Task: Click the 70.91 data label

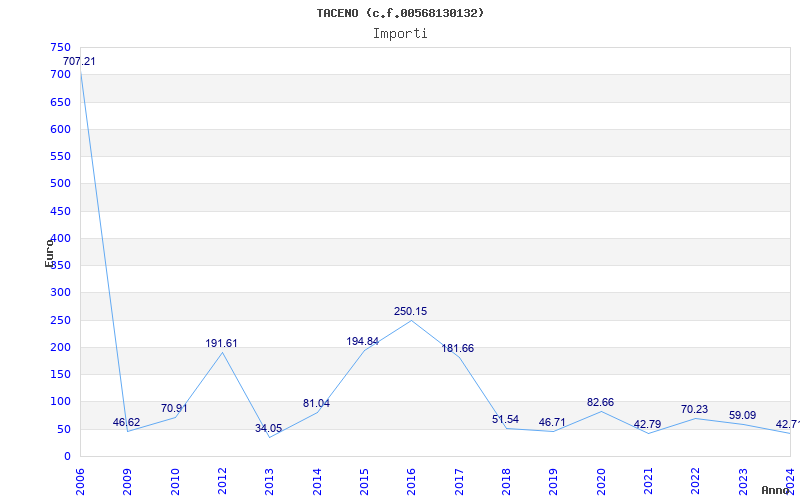Action: pos(174,408)
